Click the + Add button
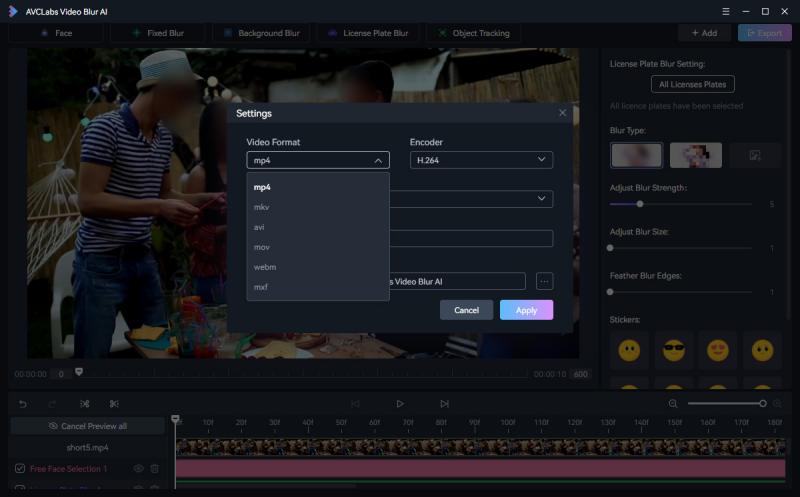This screenshot has height=497, width=800. pyautogui.click(x=704, y=33)
